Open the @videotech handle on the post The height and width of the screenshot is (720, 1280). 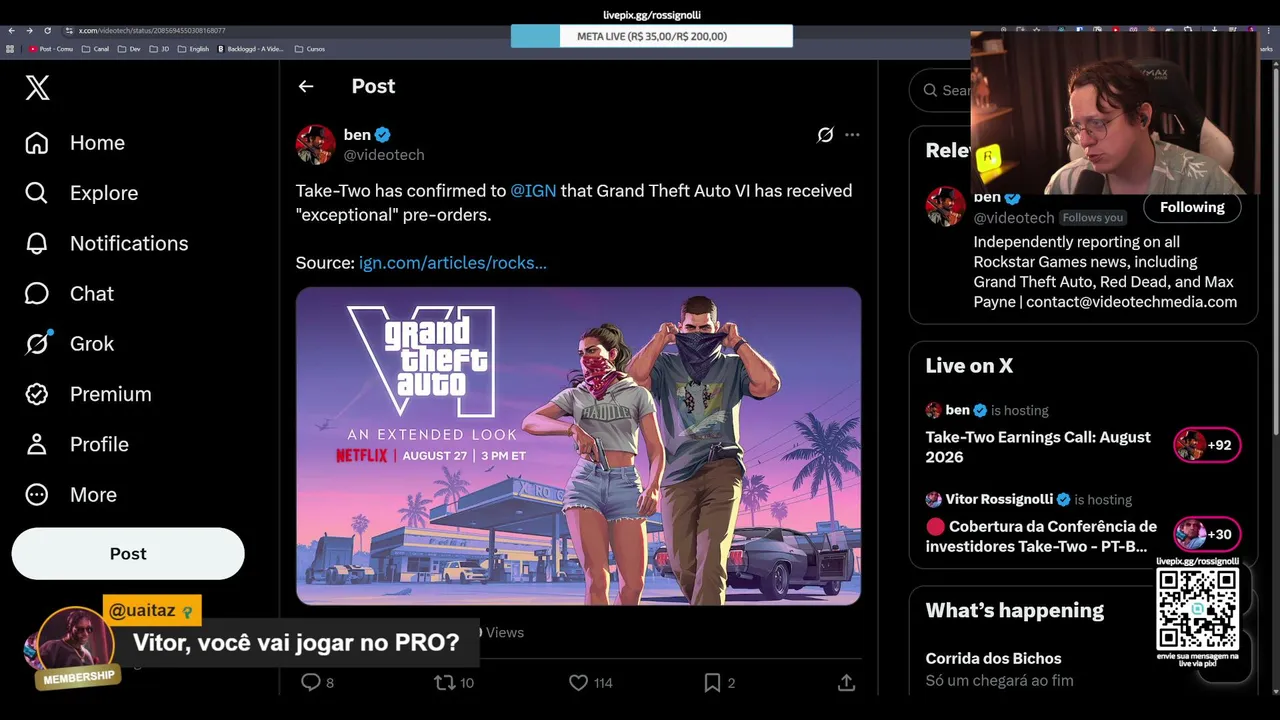click(x=384, y=155)
